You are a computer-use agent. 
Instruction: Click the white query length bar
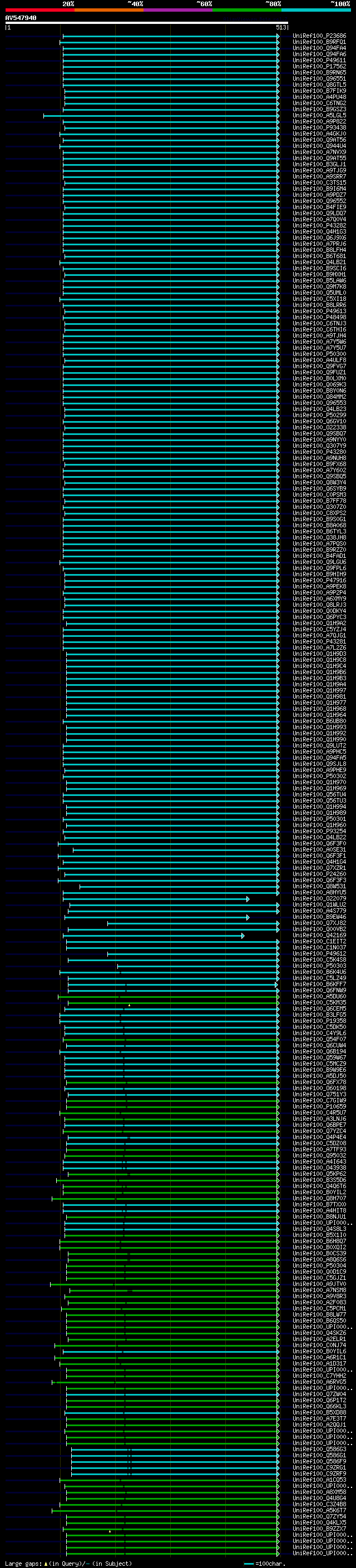point(147,22)
